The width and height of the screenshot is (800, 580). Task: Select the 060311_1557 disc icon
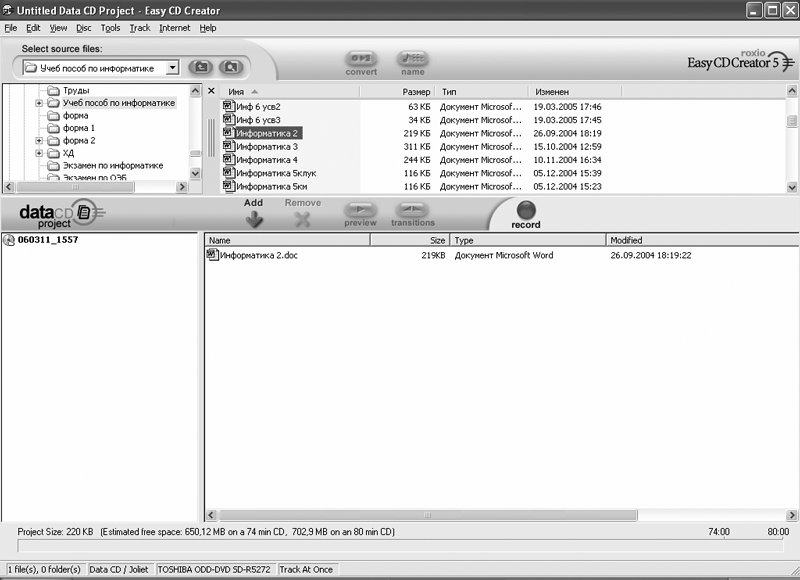click(9, 240)
